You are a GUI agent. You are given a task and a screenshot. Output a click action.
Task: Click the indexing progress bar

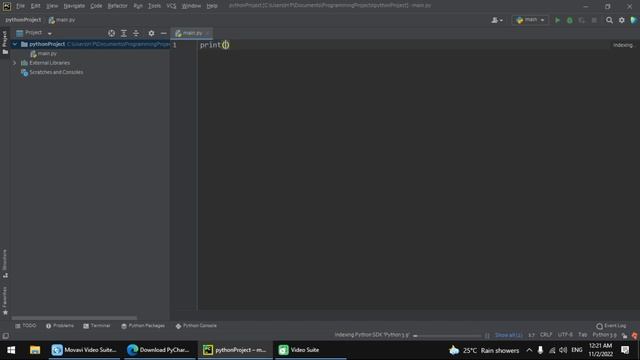coord(447,336)
